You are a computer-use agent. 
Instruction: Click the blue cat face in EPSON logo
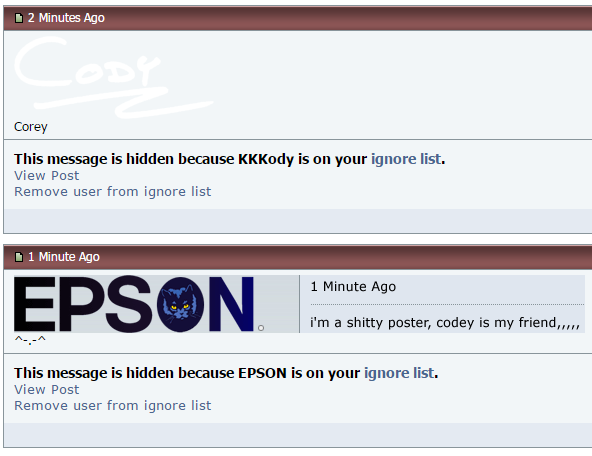coord(180,304)
